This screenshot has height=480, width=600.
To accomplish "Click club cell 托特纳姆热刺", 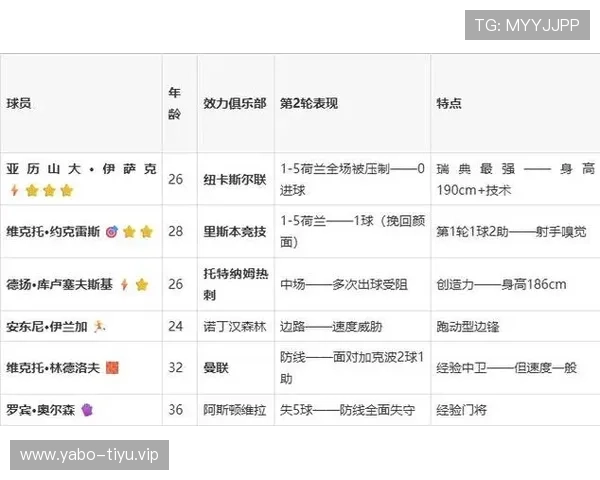I will (236, 284).
